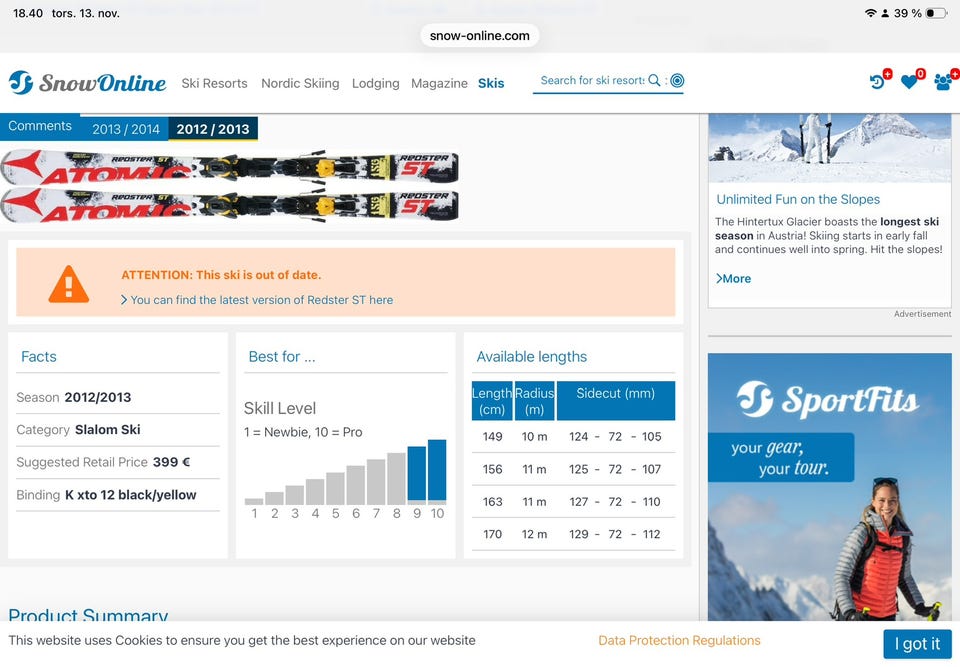Select the 170 length row value

492,534
